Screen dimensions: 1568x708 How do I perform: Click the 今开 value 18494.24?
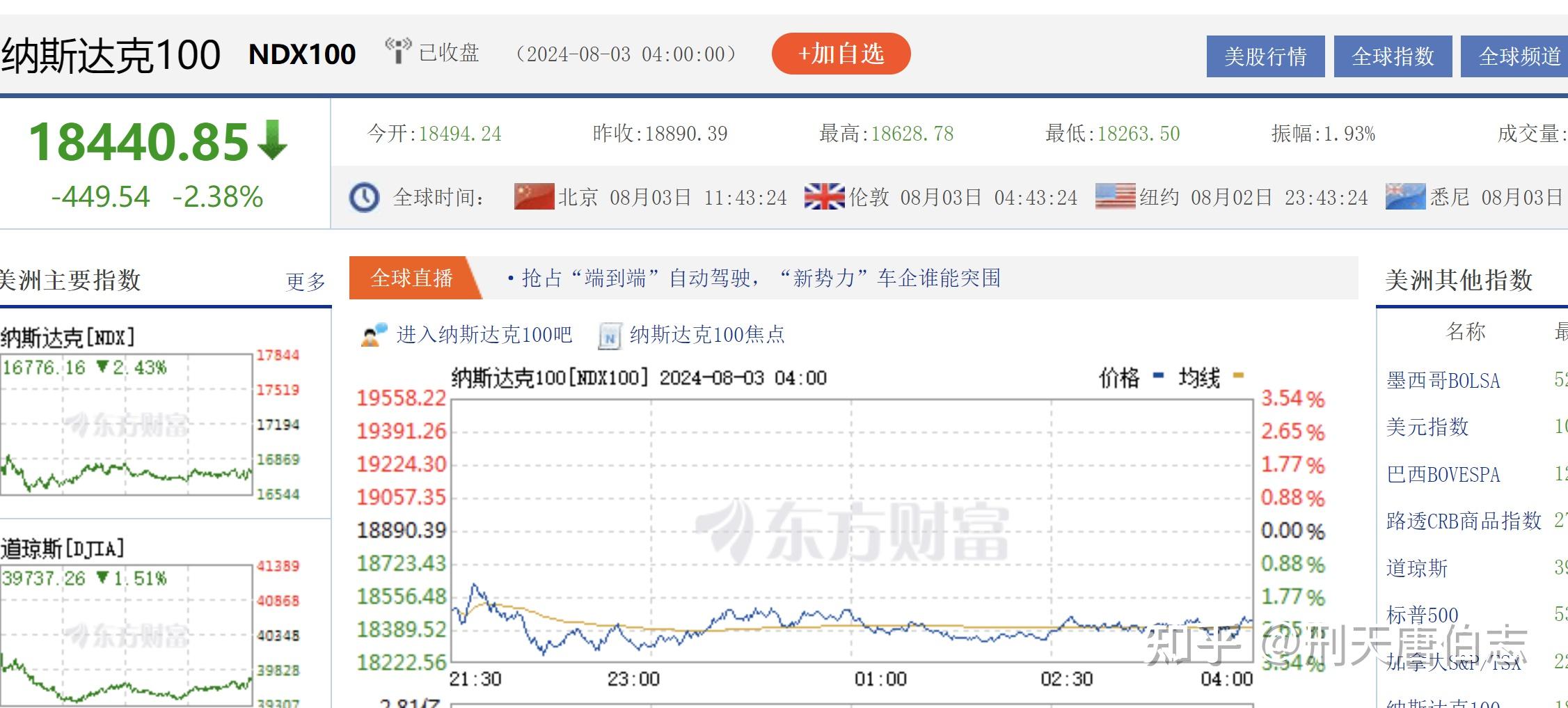(460, 134)
